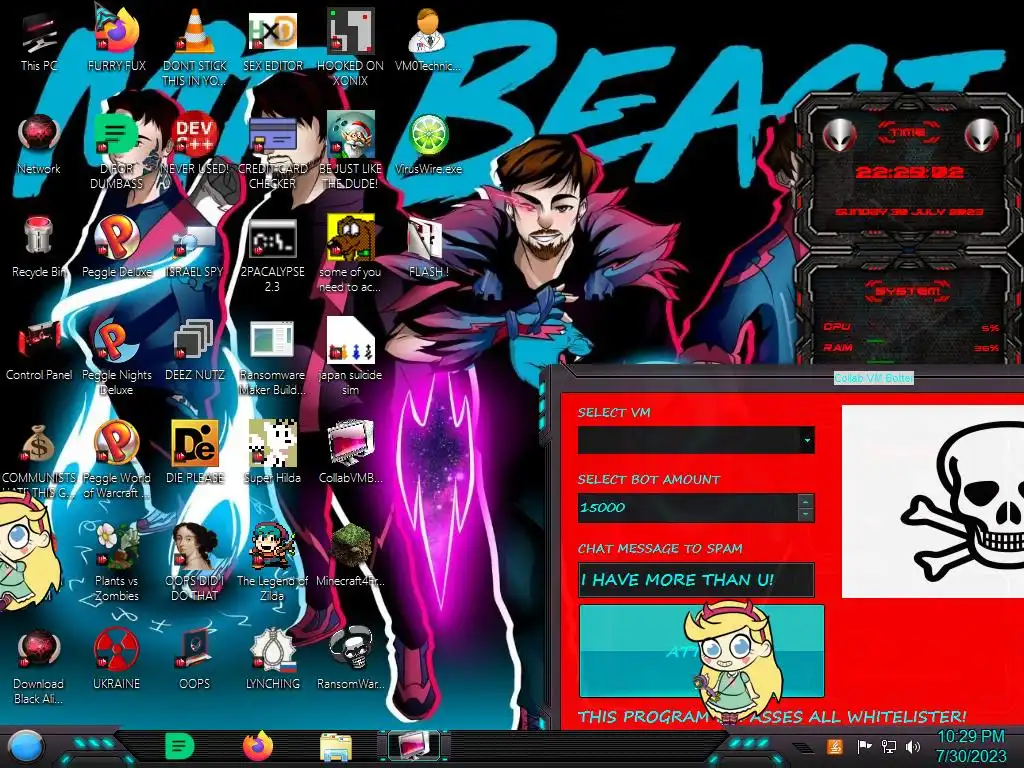Increase bot amount with up arrow
Image resolution: width=1024 pixels, height=768 pixels.
coord(806,502)
